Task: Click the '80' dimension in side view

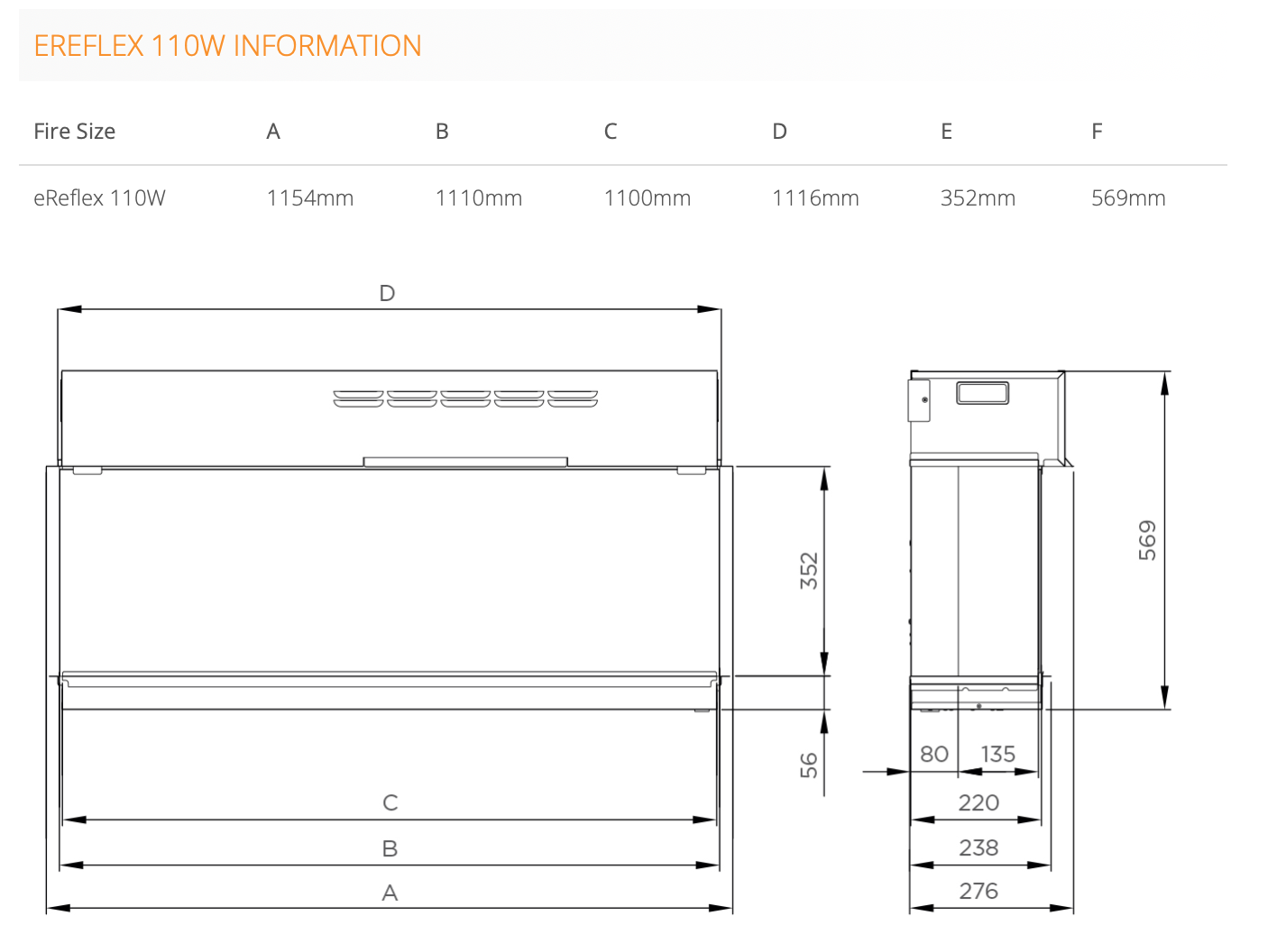Action: click(x=934, y=754)
